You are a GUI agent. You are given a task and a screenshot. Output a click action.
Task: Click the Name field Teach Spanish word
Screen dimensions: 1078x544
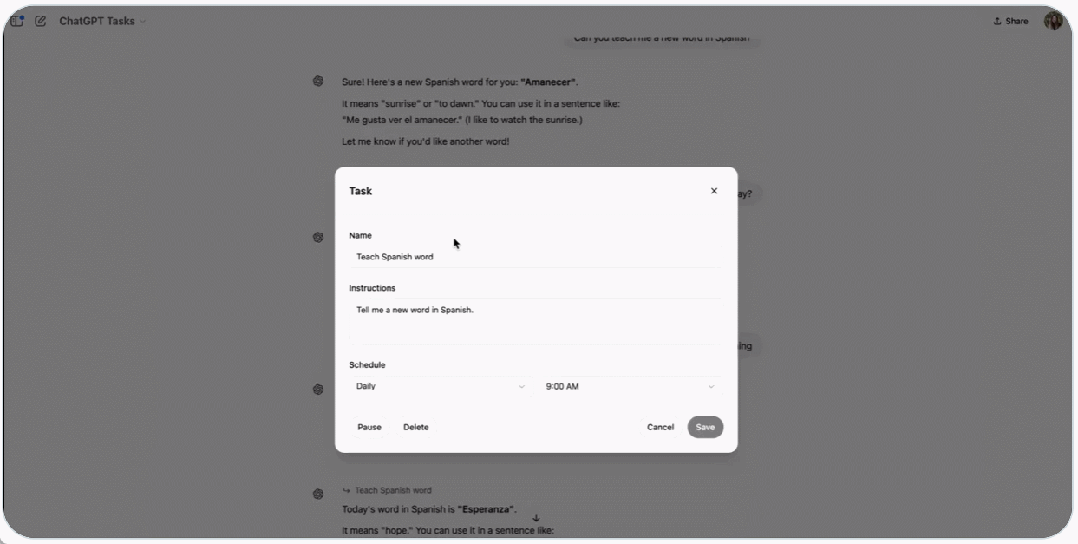tap(535, 257)
